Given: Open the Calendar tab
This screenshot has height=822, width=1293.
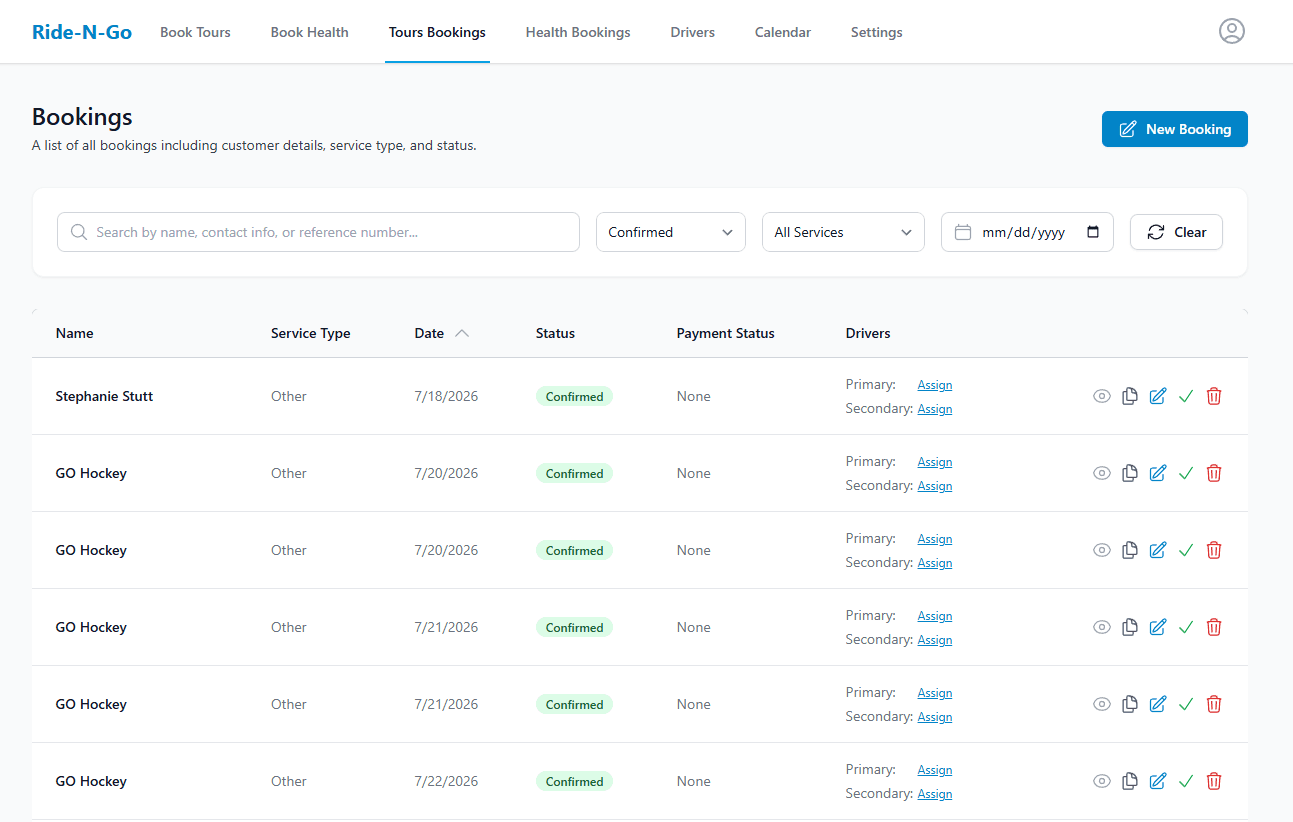Looking at the screenshot, I should pos(783,32).
